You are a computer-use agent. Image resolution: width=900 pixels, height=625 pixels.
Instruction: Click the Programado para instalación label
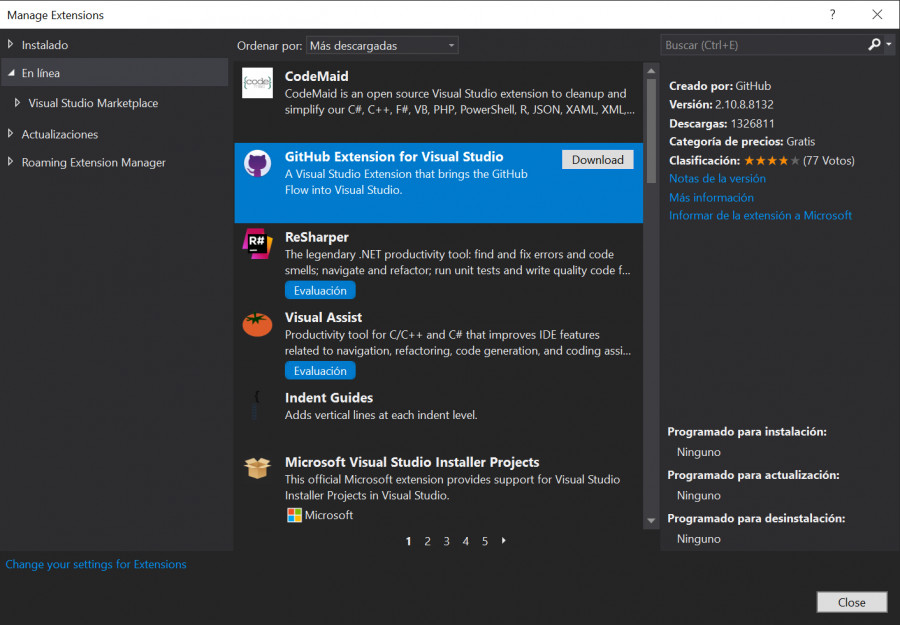point(747,432)
